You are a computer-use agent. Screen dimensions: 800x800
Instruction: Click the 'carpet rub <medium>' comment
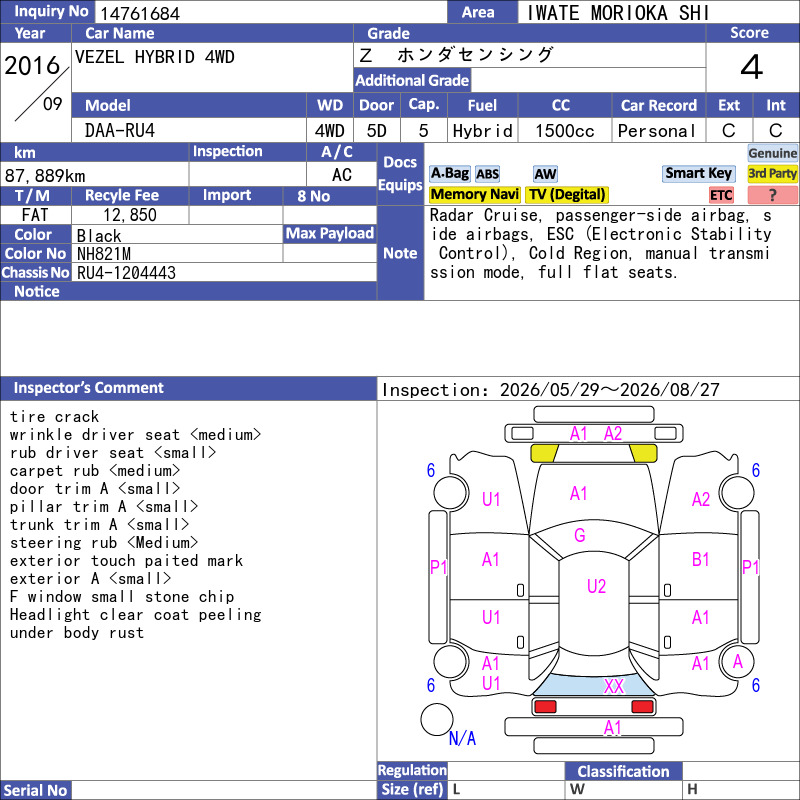(x=94, y=470)
